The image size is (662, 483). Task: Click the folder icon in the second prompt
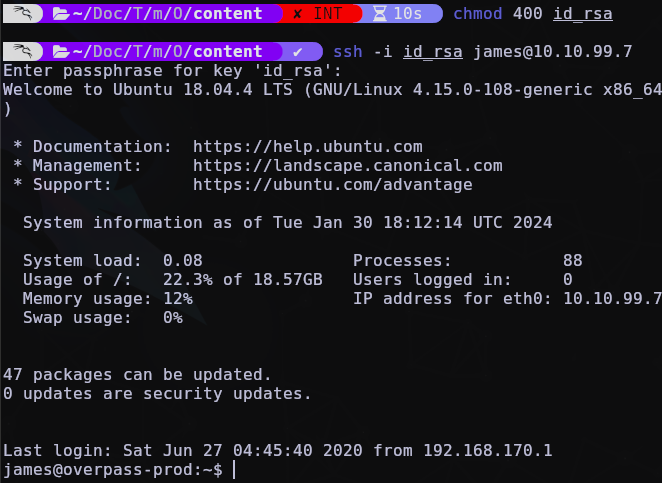click(61, 52)
